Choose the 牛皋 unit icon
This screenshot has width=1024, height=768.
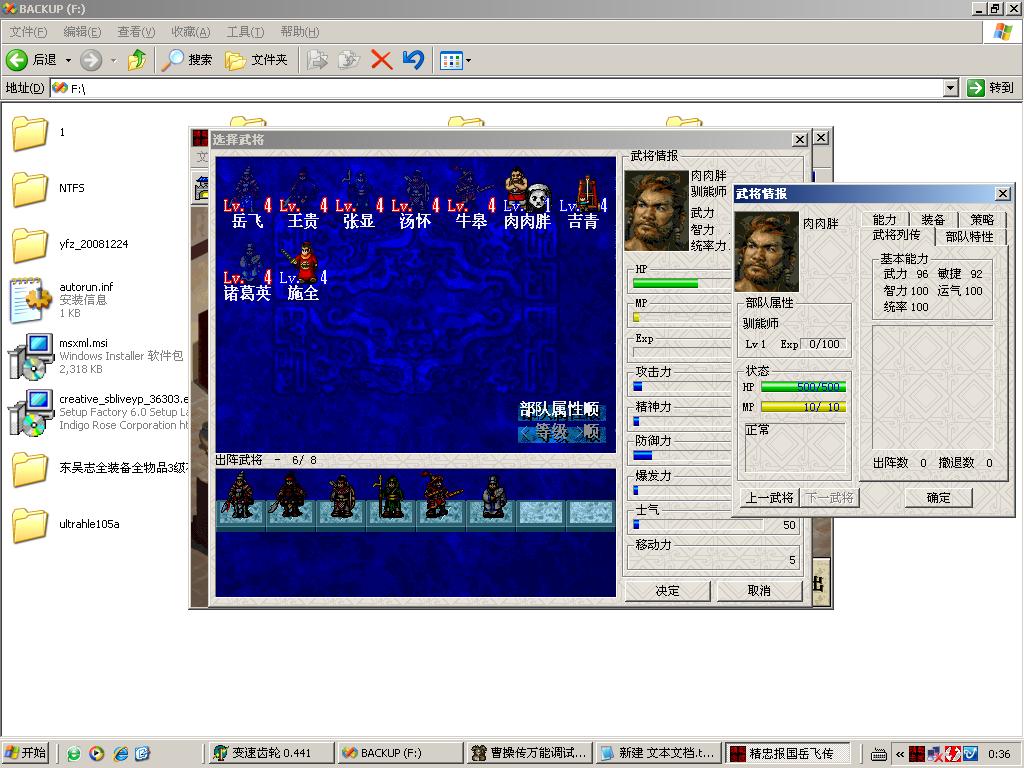(x=470, y=190)
